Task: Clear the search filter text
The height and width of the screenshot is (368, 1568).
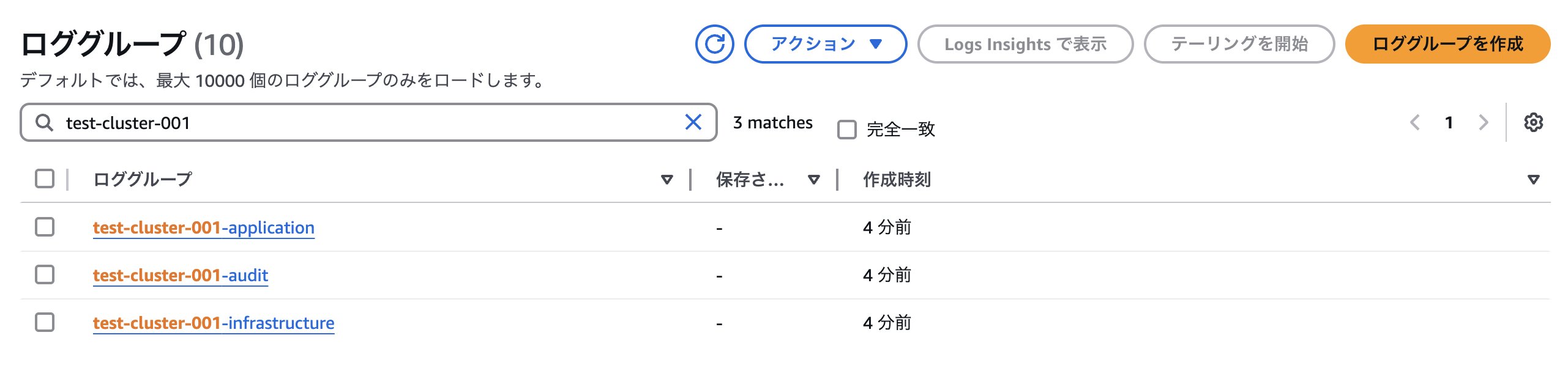Action: click(x=693, y=122)
